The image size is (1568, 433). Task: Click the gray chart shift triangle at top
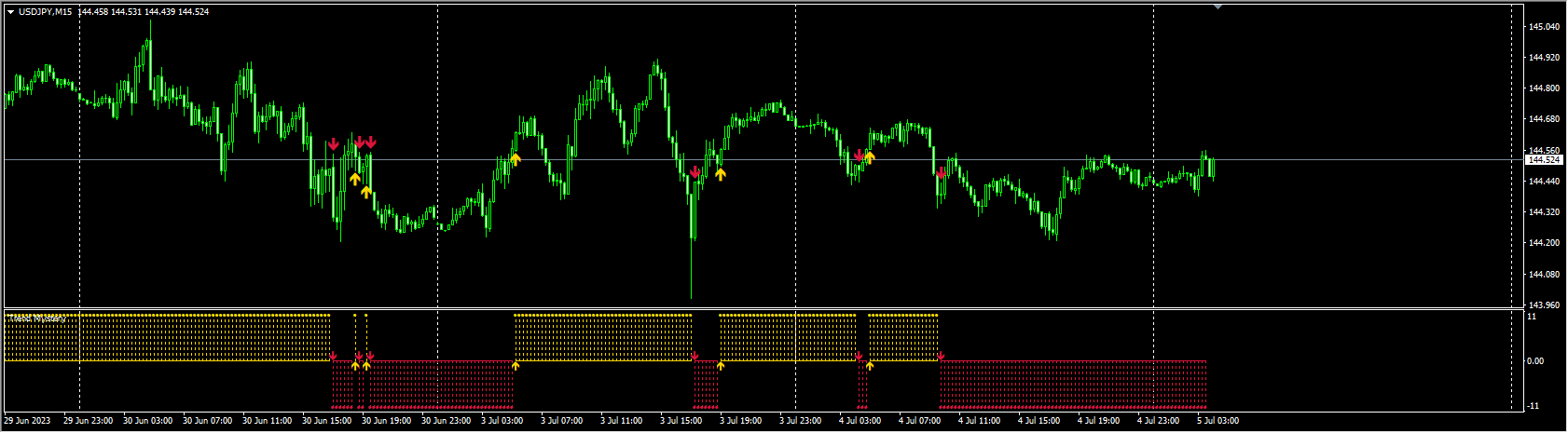[1217, 6]
